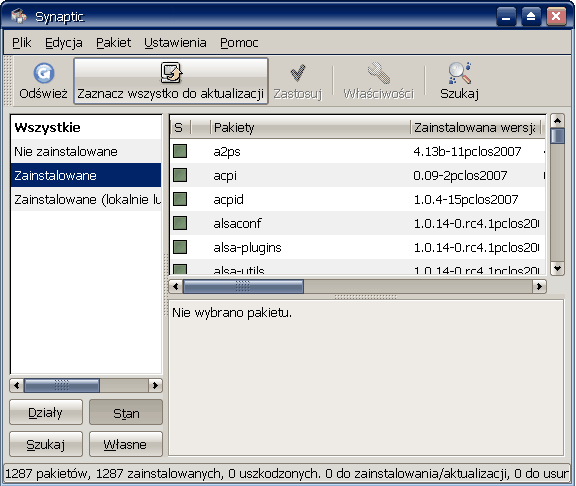Image resolution: width=576 pixels, height=486 pixels.
Task: Open the Plik menu
Action: (22, 43)
